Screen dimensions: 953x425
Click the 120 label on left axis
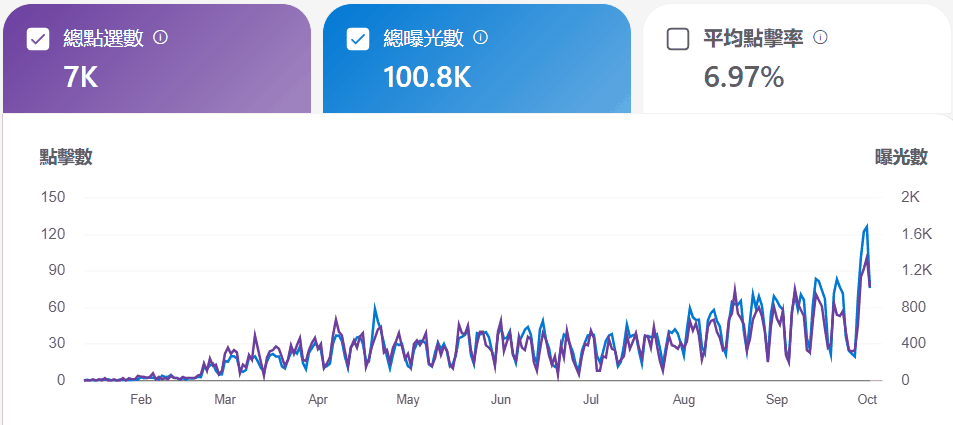pyautogui.click(x=53, y=234)
